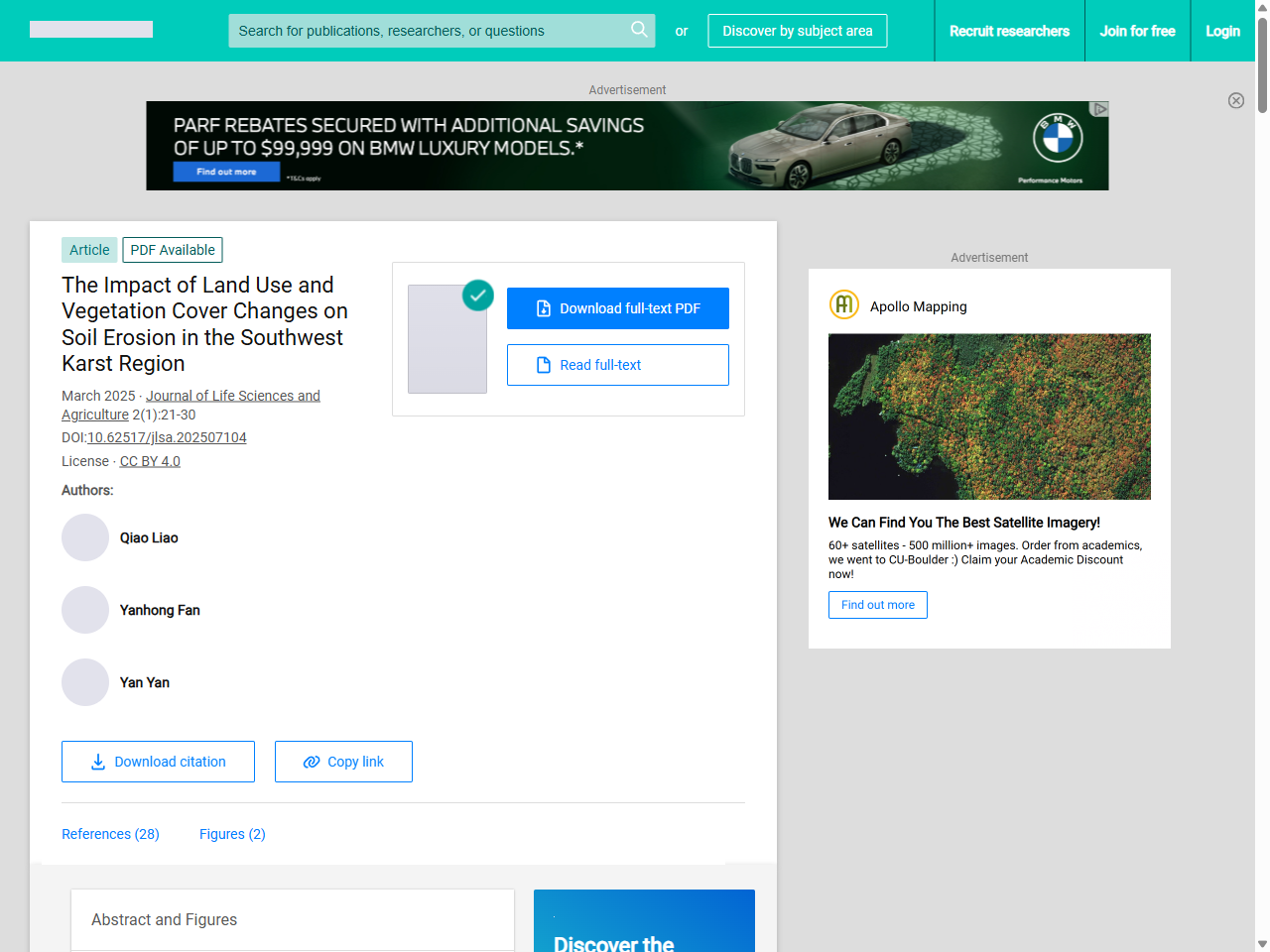Screen dimensions: 1270x952
Task: Select Join for free in the header
Action: (1137, 31)
